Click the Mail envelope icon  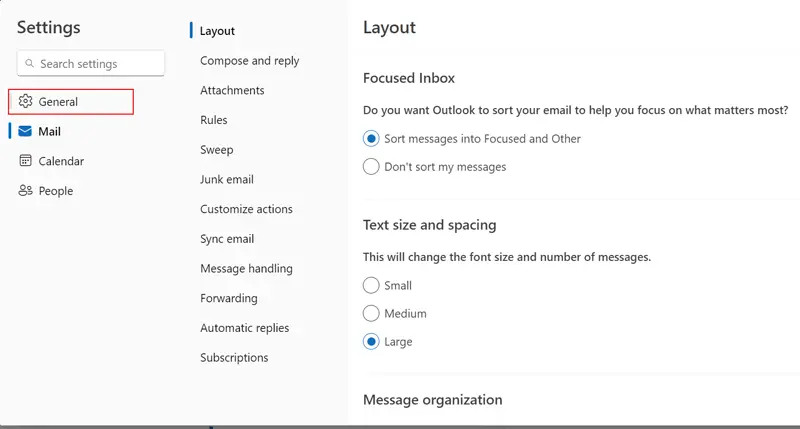26,131
